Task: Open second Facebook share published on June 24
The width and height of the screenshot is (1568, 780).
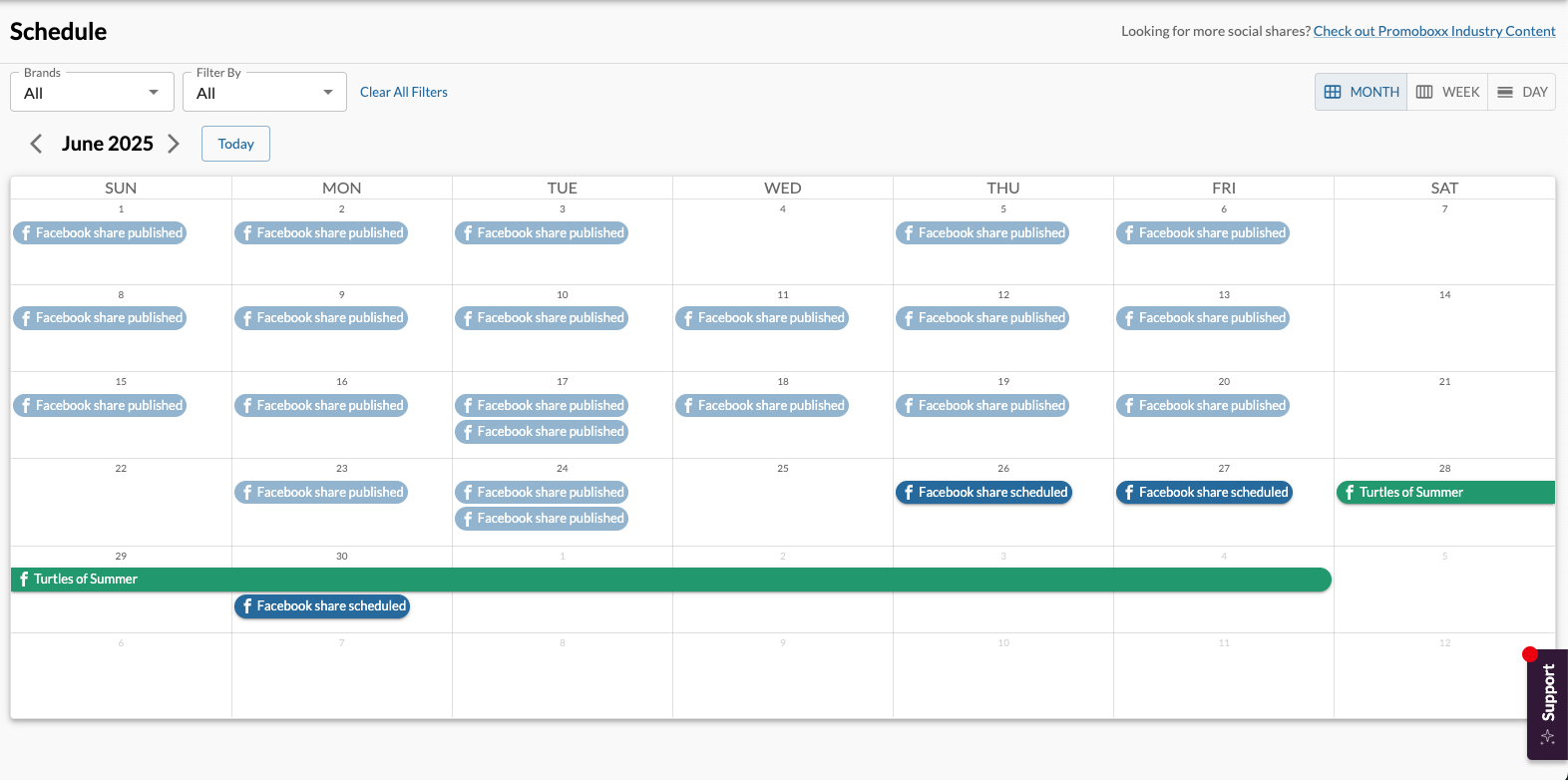Action: [542, 518]
